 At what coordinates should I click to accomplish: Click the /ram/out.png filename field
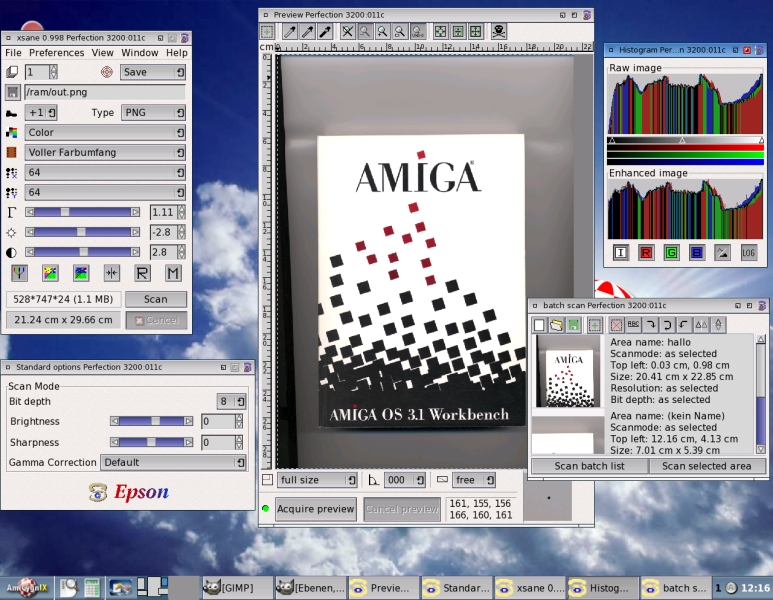click(x=105, y=92)
